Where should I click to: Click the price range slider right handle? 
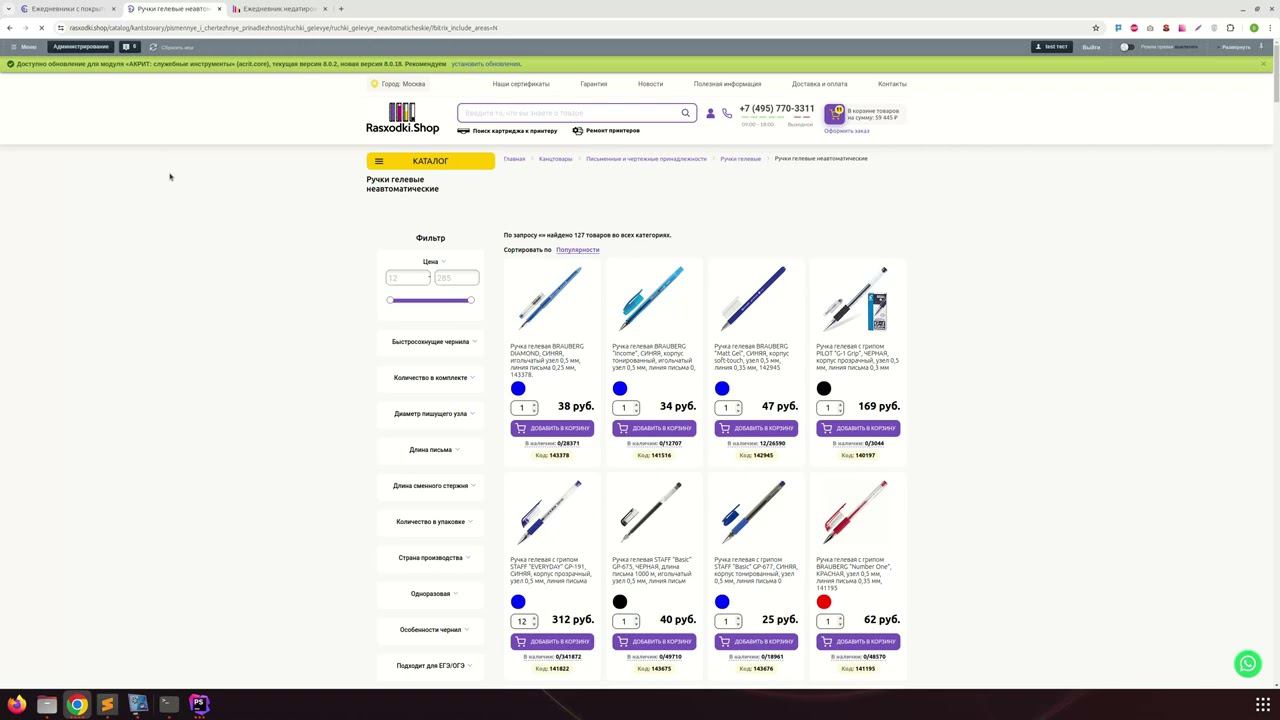[x=471, y=300]
